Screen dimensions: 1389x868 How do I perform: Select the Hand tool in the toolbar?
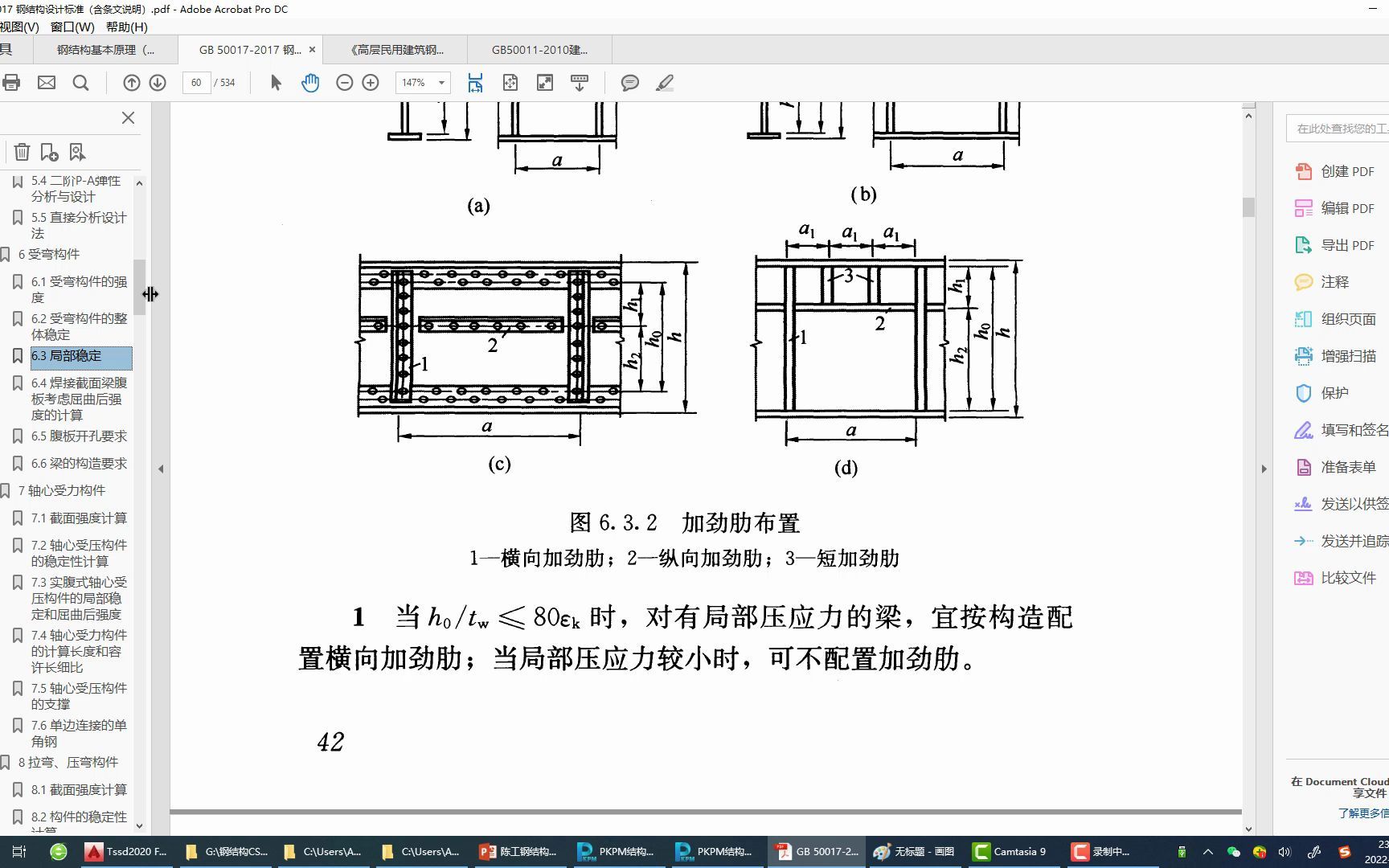(309, 83)
